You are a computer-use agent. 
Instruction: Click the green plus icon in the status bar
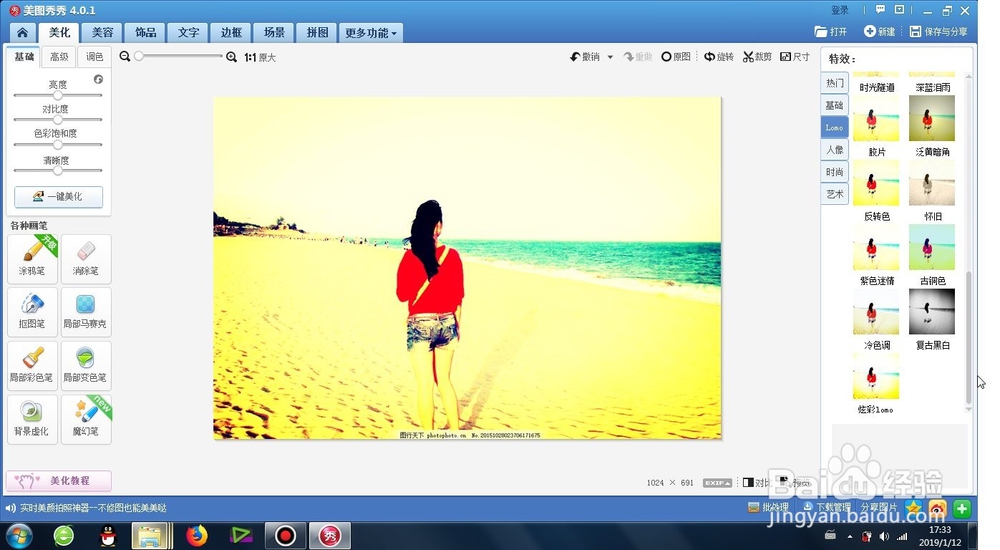[x=962, y=509]
